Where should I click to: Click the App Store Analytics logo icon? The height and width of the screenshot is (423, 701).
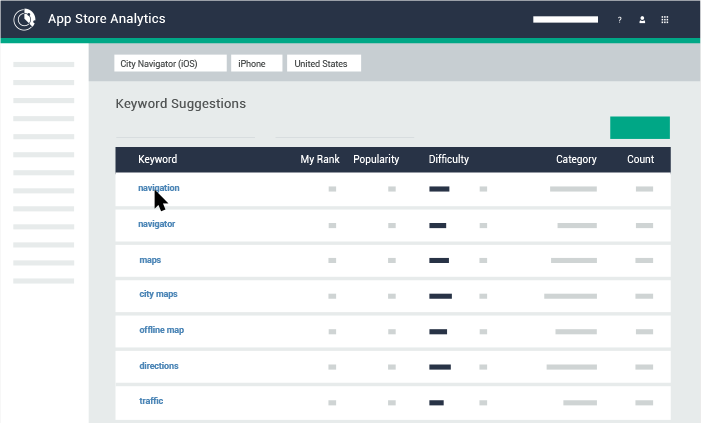coord(24,19)
